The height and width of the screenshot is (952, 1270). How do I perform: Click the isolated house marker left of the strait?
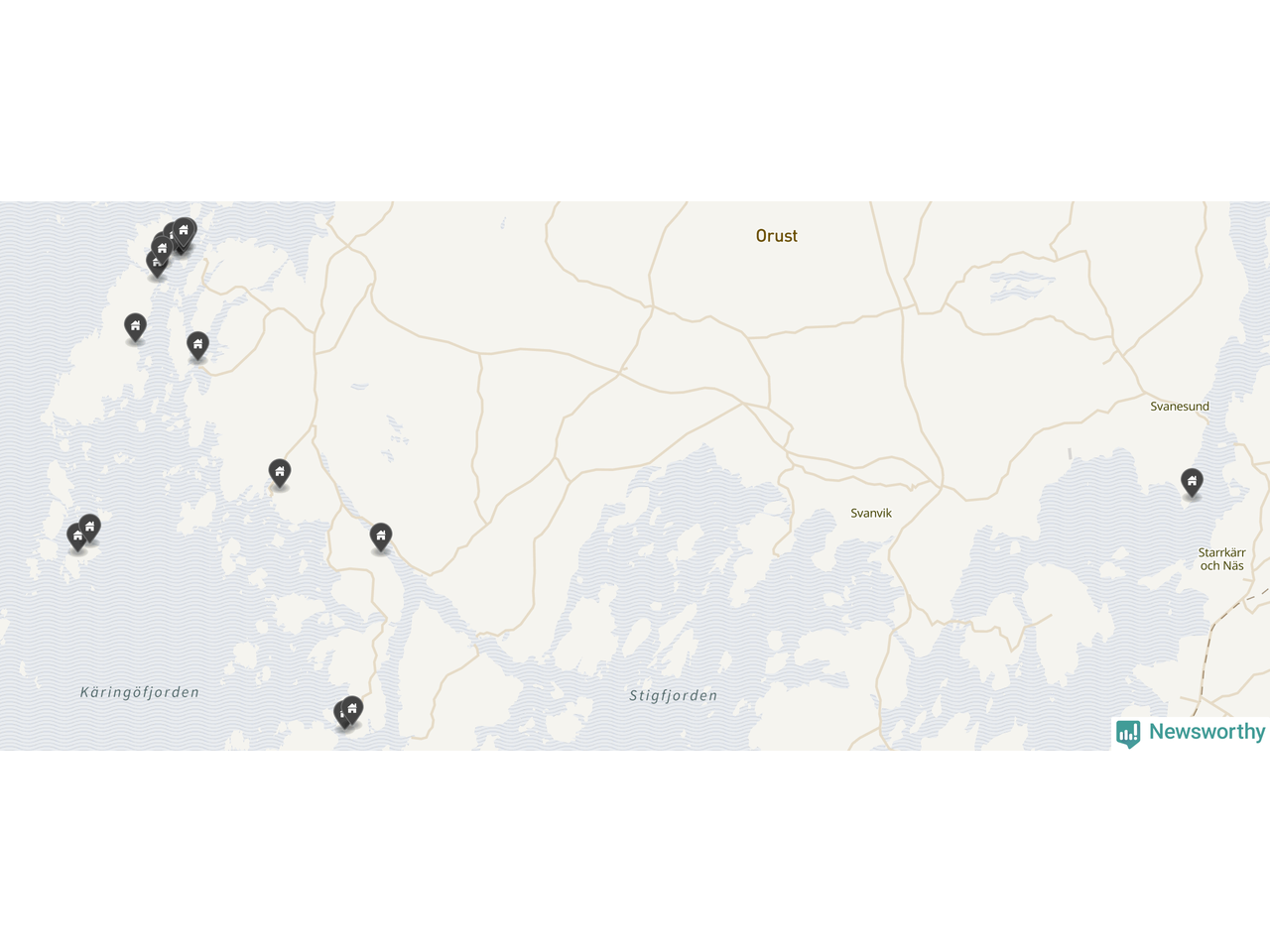pyautogui.click(x=135, y=326)
